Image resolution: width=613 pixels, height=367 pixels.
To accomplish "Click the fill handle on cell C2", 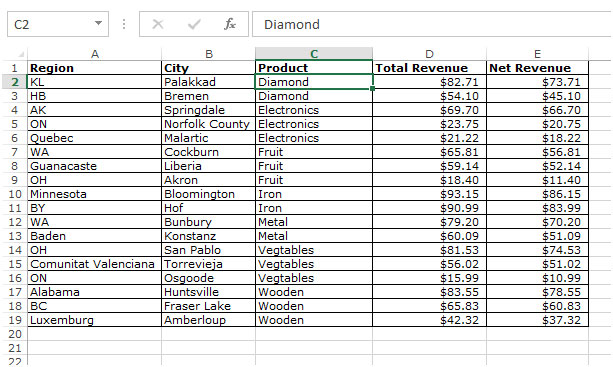I will (372, 89).
